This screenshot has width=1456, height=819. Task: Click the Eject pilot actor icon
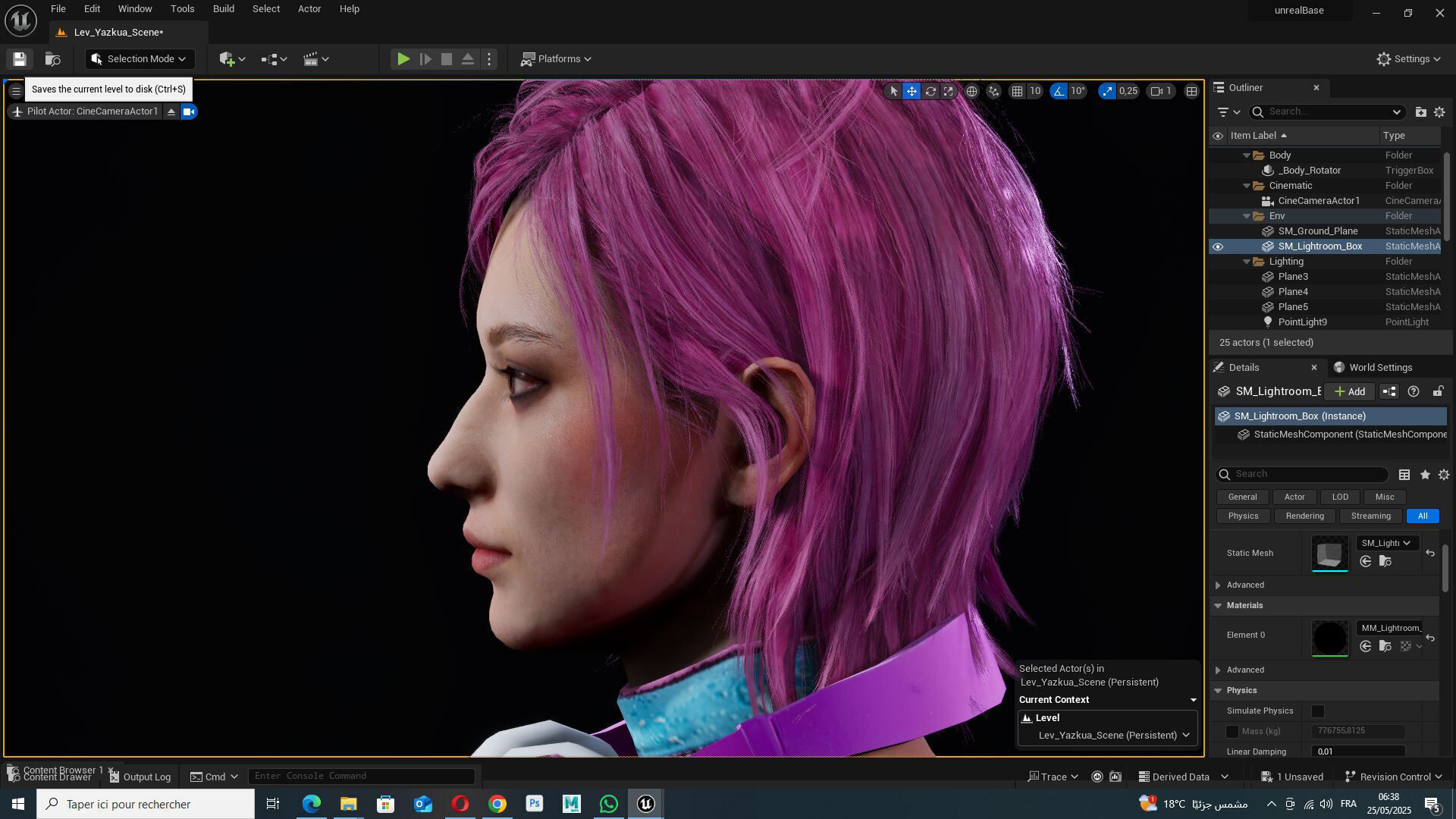(171, 111)
